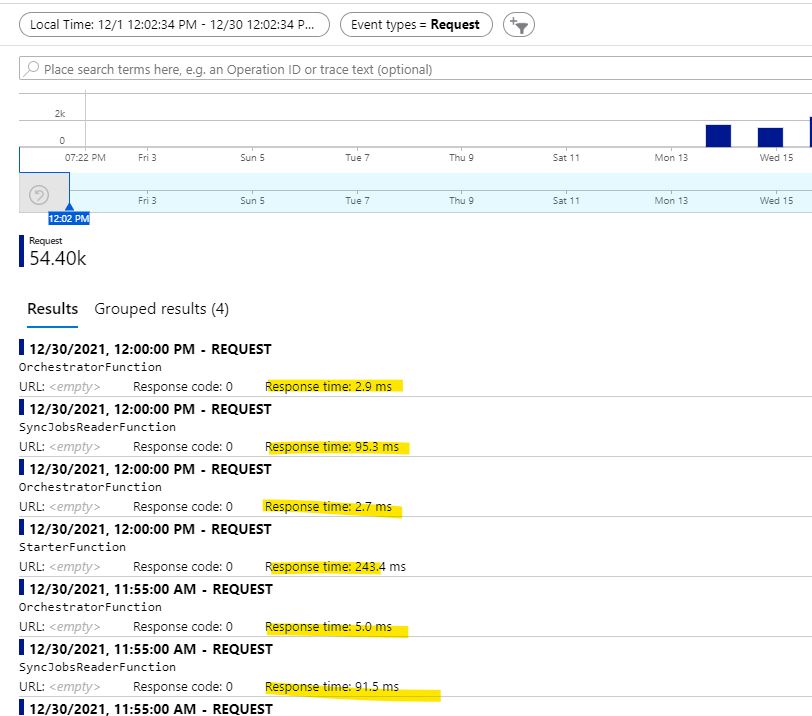Image resolution: width=812 pixels, height=716 pixels.
Task: Open the first 12:00:00 PM OrchestratorFunction request
Action: [415, 367]
